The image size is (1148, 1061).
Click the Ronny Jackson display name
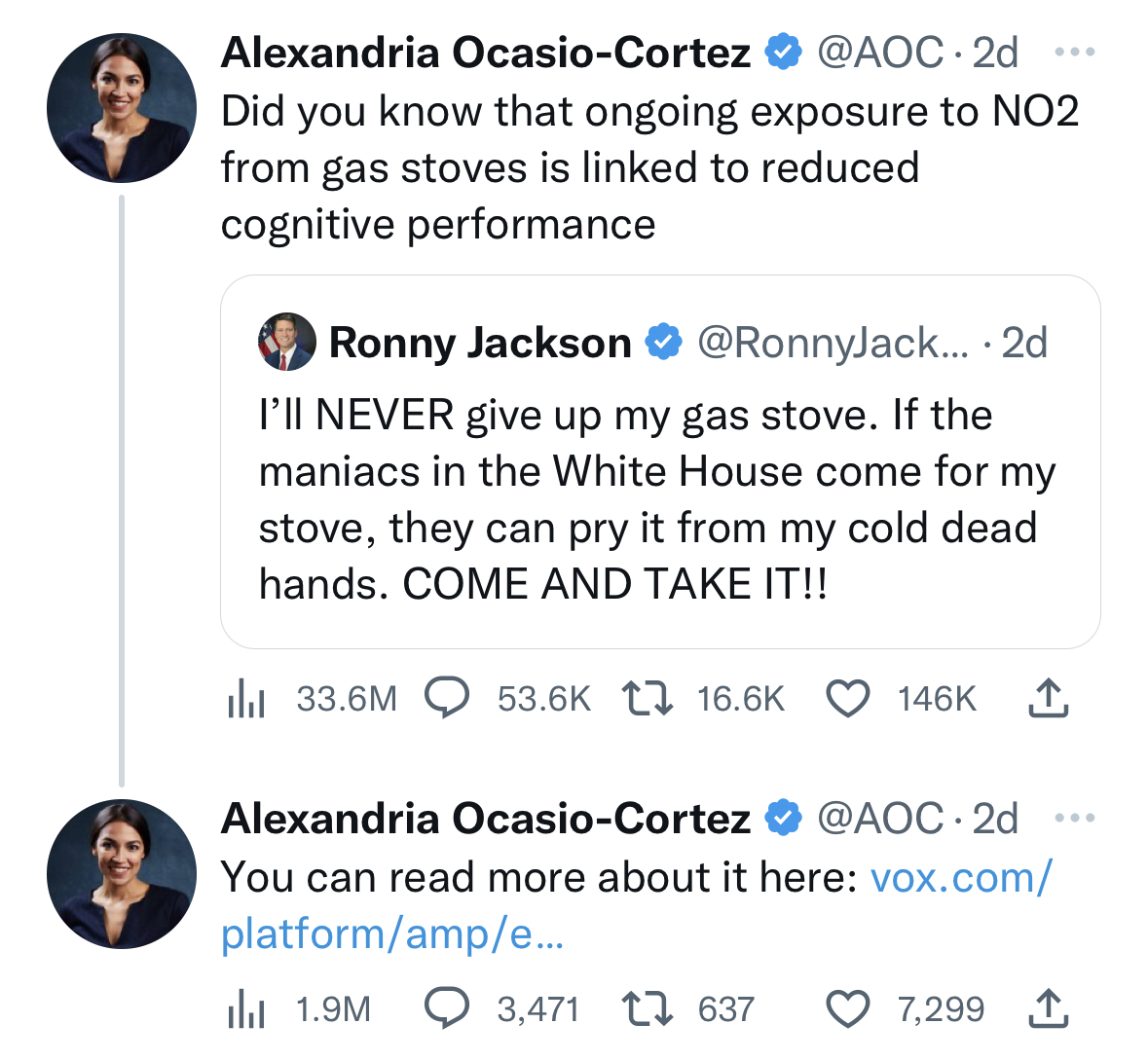point(480,343)
